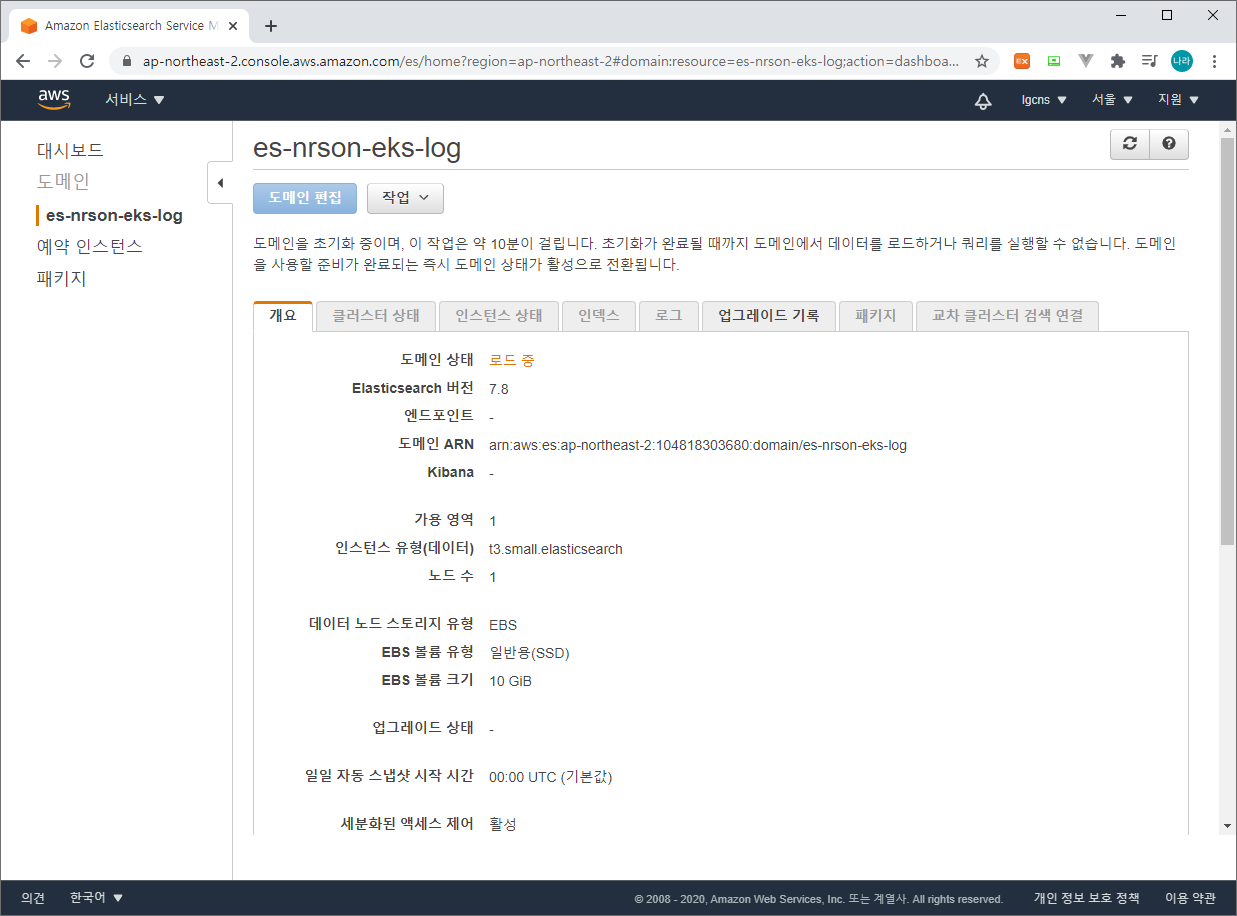
Task: Open a new browser tab
Action: tap(271, 26)
